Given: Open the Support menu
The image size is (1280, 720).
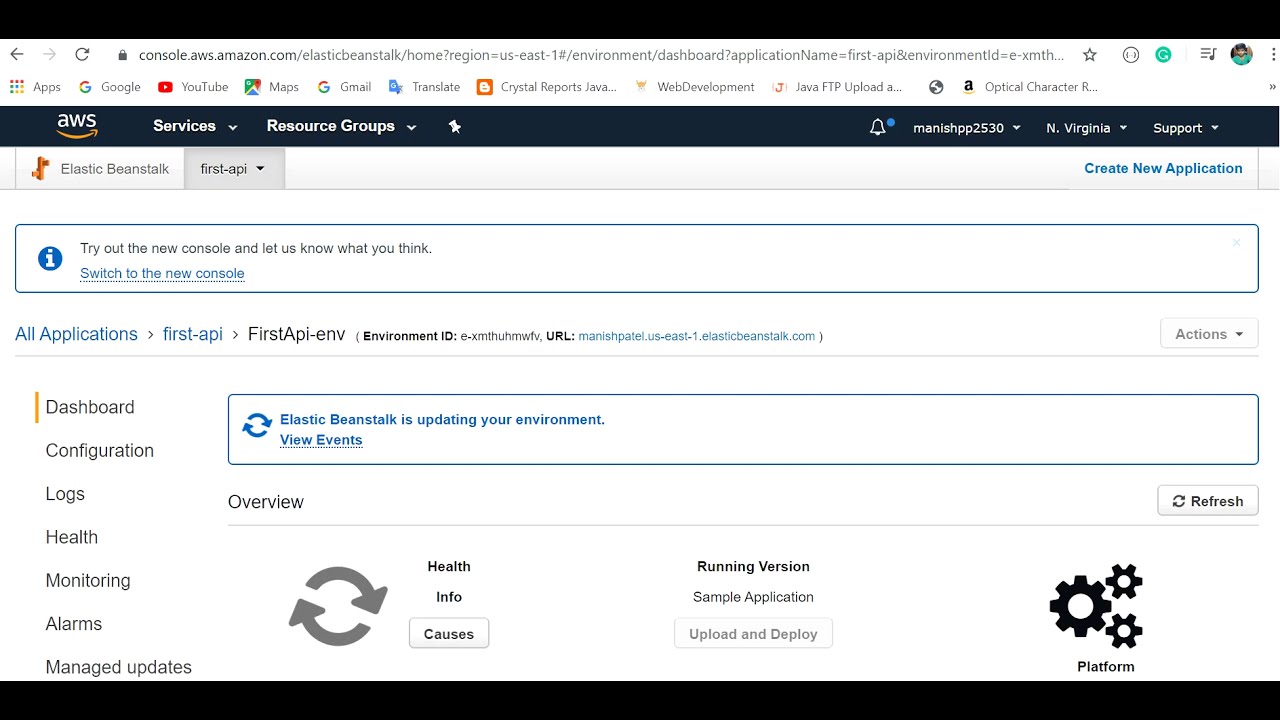Looking at the screenshot, I should pyautogui.click(x=1186, y=128).
